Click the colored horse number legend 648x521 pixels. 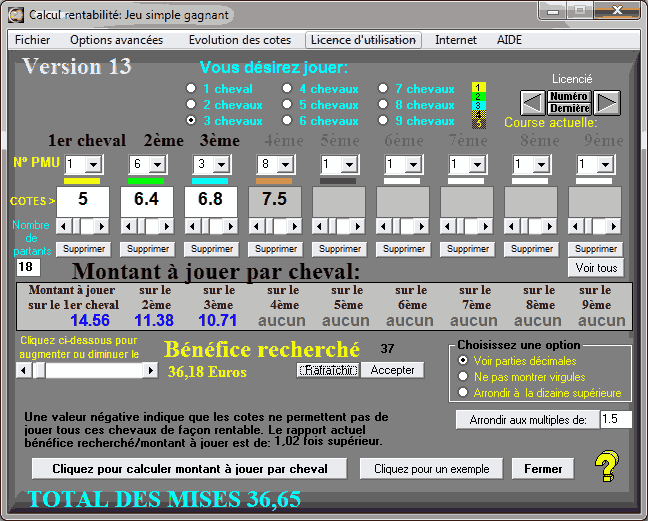pyautogui.click(x=479, y=105)
